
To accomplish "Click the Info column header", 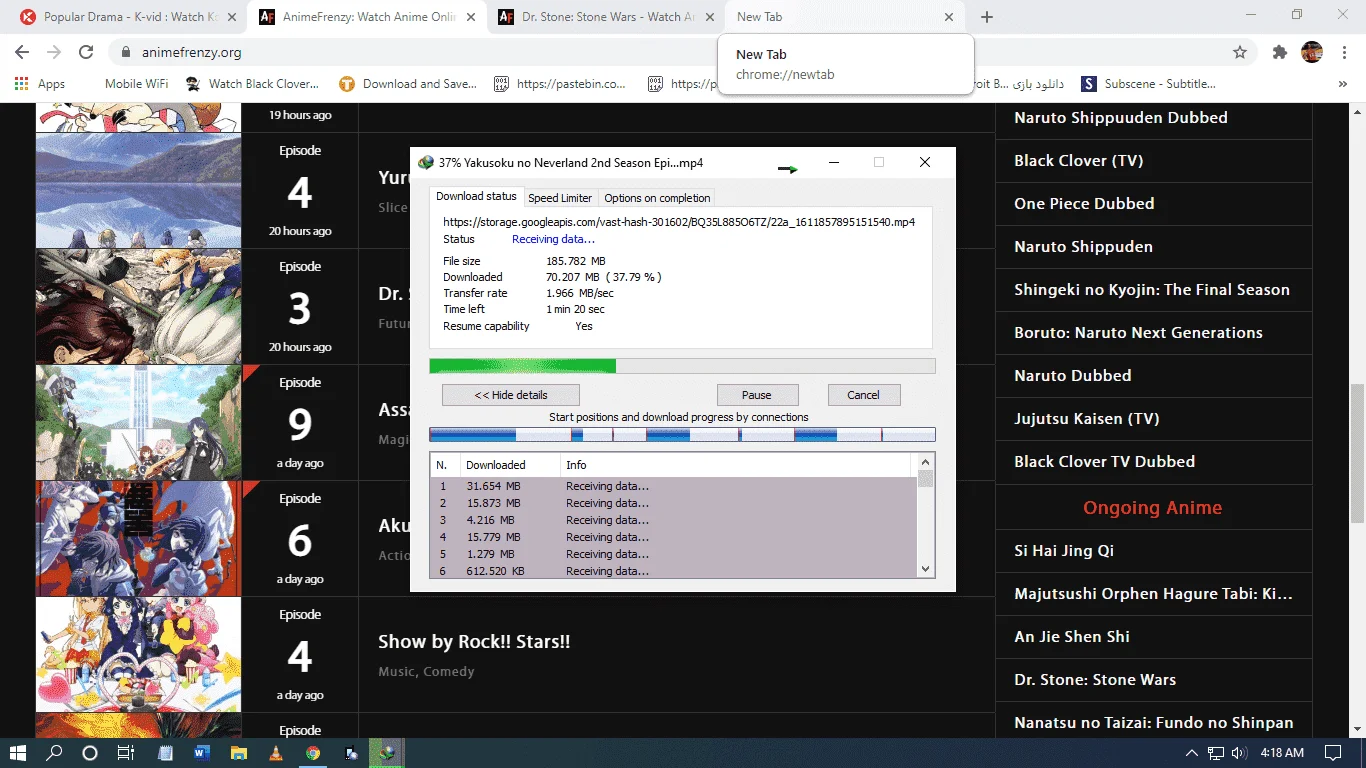I will coord(736,465).
